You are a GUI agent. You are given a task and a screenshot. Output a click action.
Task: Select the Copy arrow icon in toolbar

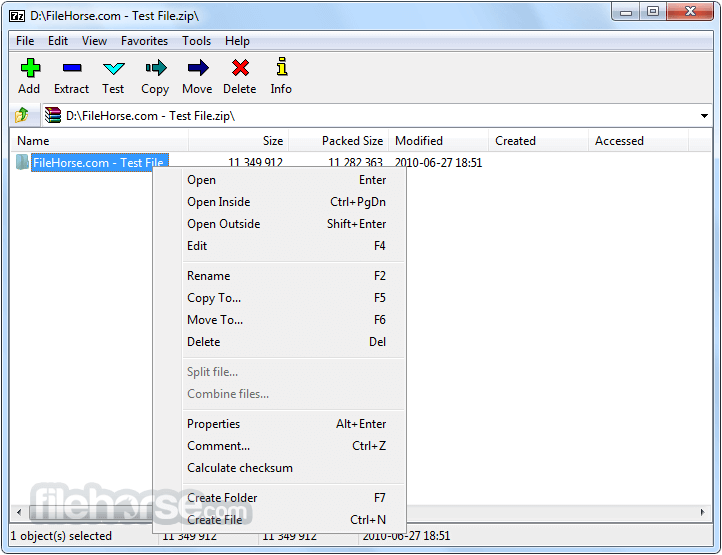(156, 68)
